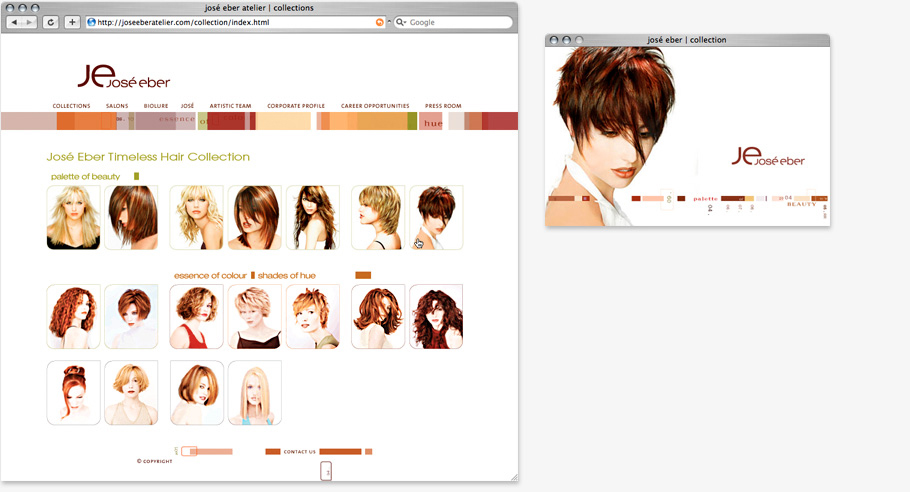Go to the PRESS ROOM page
This screenshot has width=910, height=492.
[443, 106]
